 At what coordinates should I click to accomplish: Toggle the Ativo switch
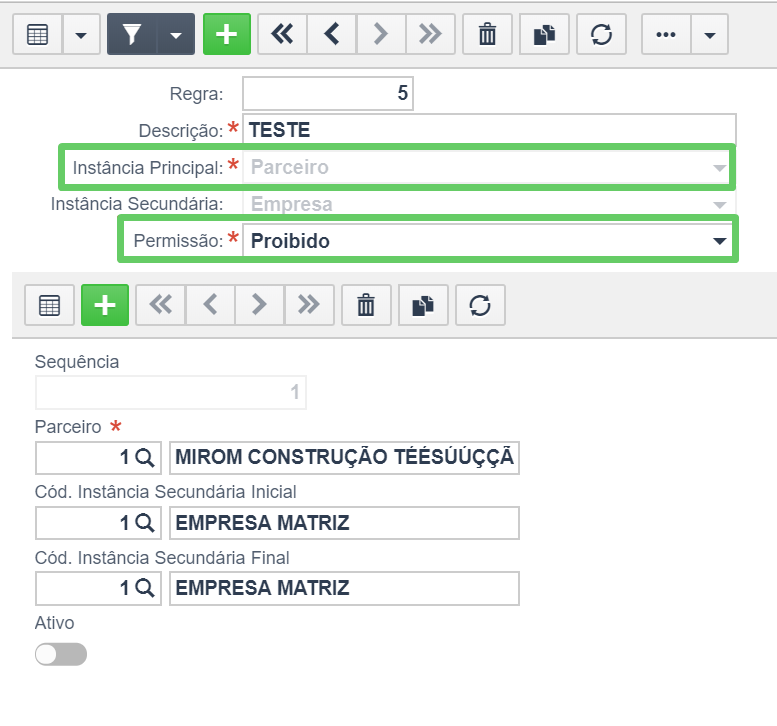click(x=61, y=654)
